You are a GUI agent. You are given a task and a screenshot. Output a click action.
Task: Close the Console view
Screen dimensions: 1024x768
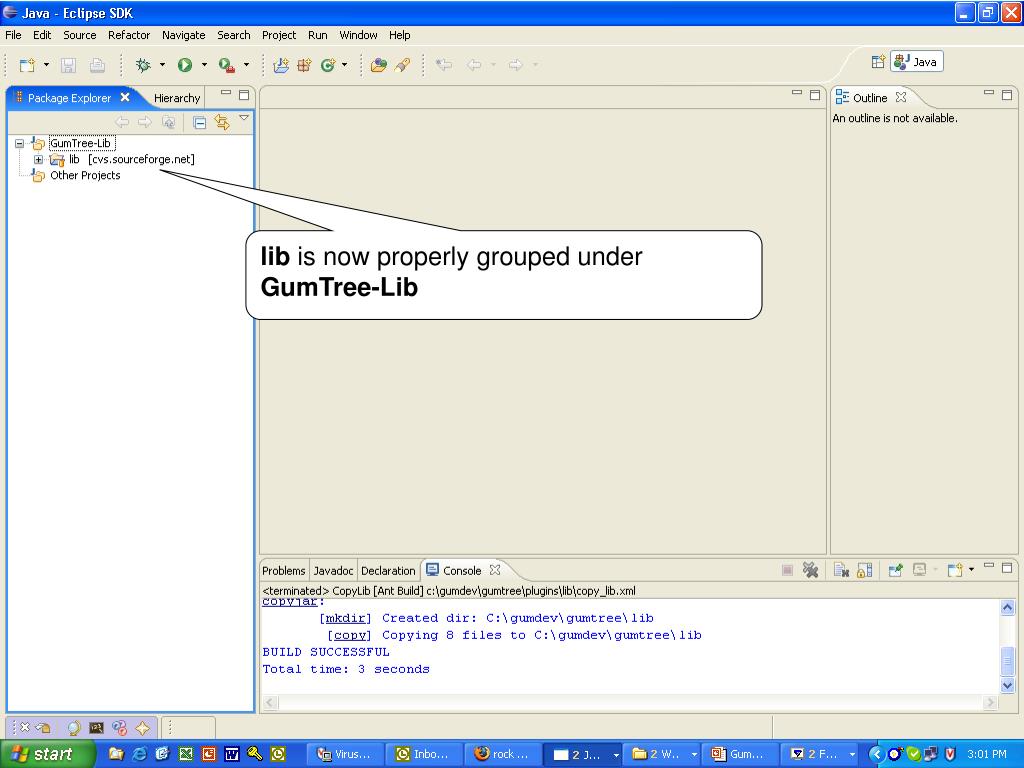(495, 570)
